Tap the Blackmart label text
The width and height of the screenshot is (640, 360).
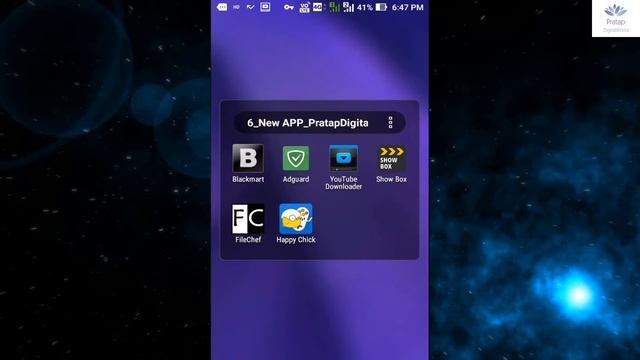point(248,179)
